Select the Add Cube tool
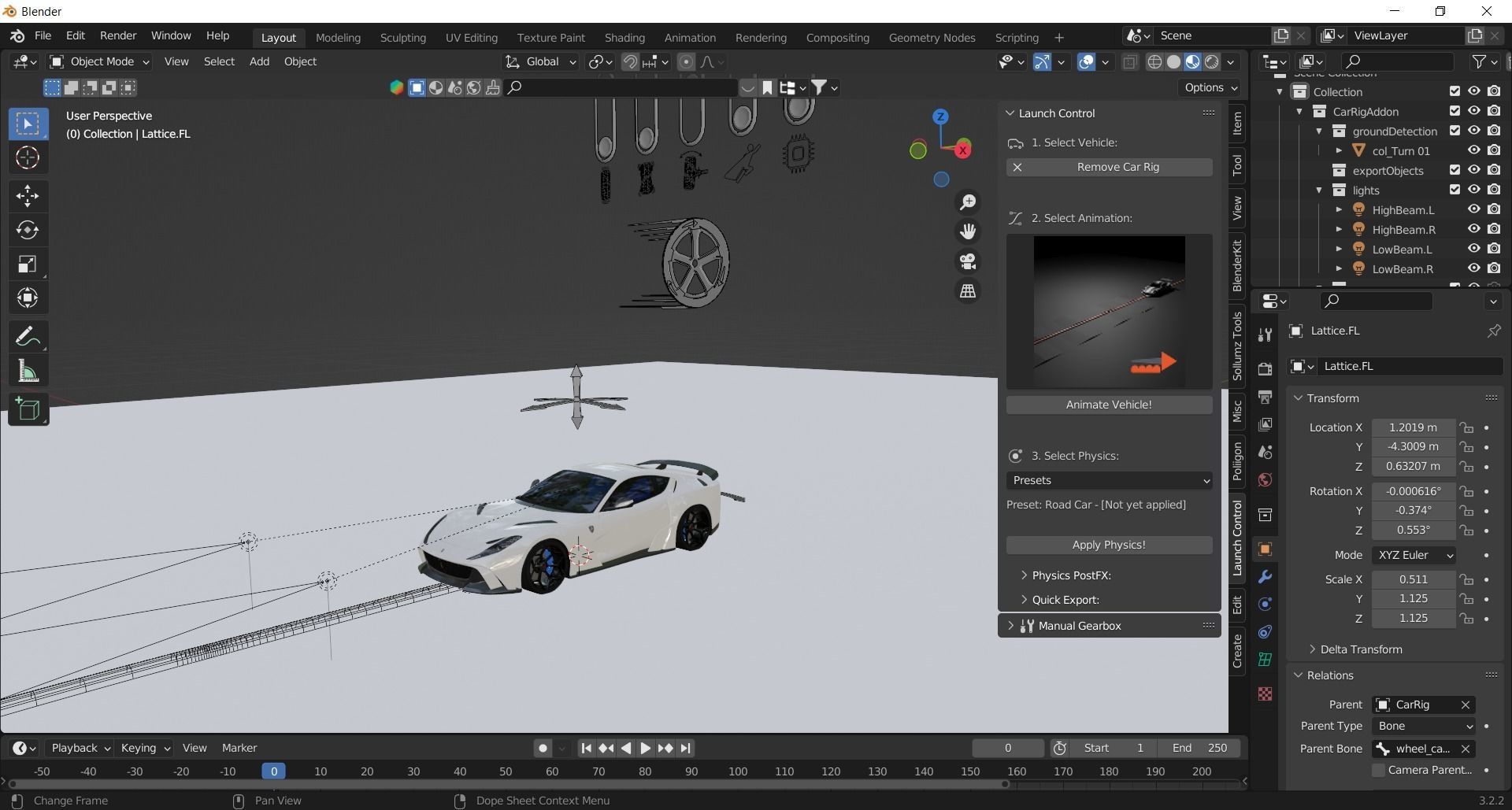The width and height of the screenshot is (1512, 810). tap(28, 409)
